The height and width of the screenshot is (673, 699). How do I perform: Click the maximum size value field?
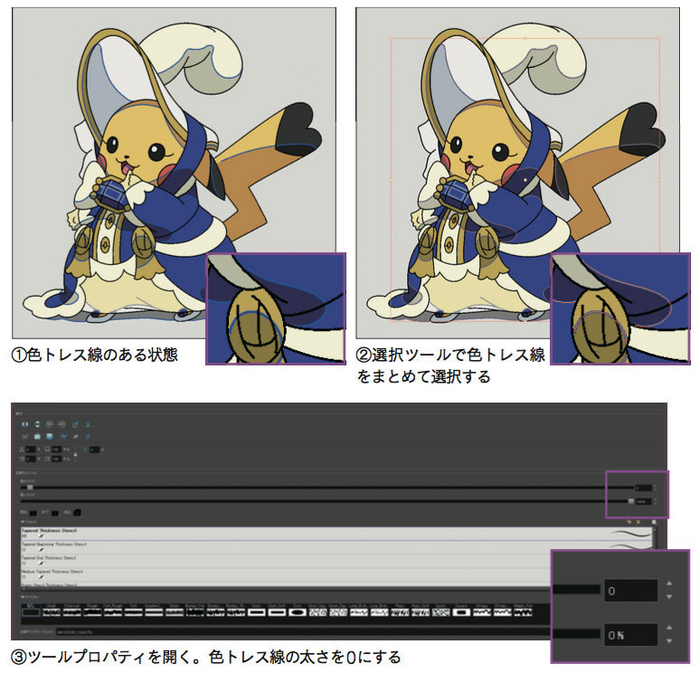(x=643, y=488)
